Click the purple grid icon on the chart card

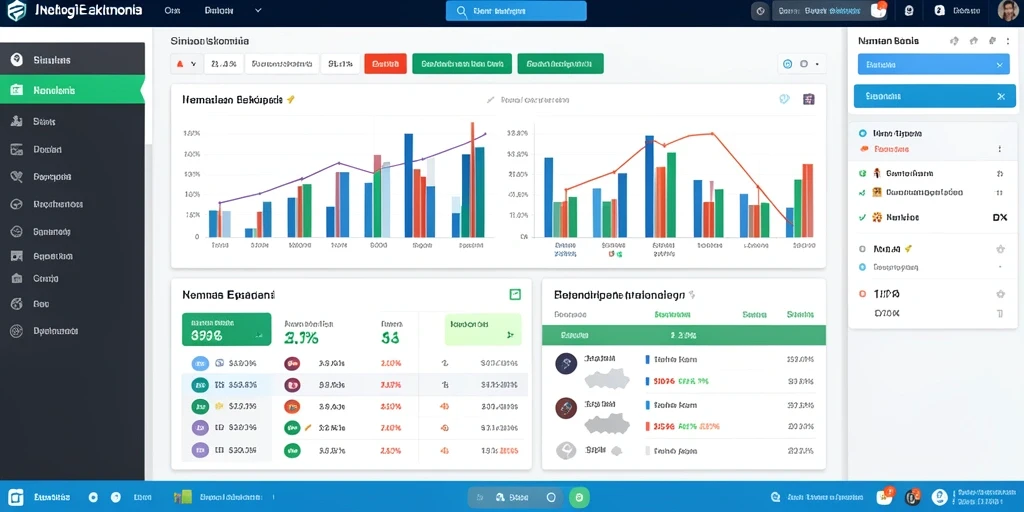click(x=808, y=99)
